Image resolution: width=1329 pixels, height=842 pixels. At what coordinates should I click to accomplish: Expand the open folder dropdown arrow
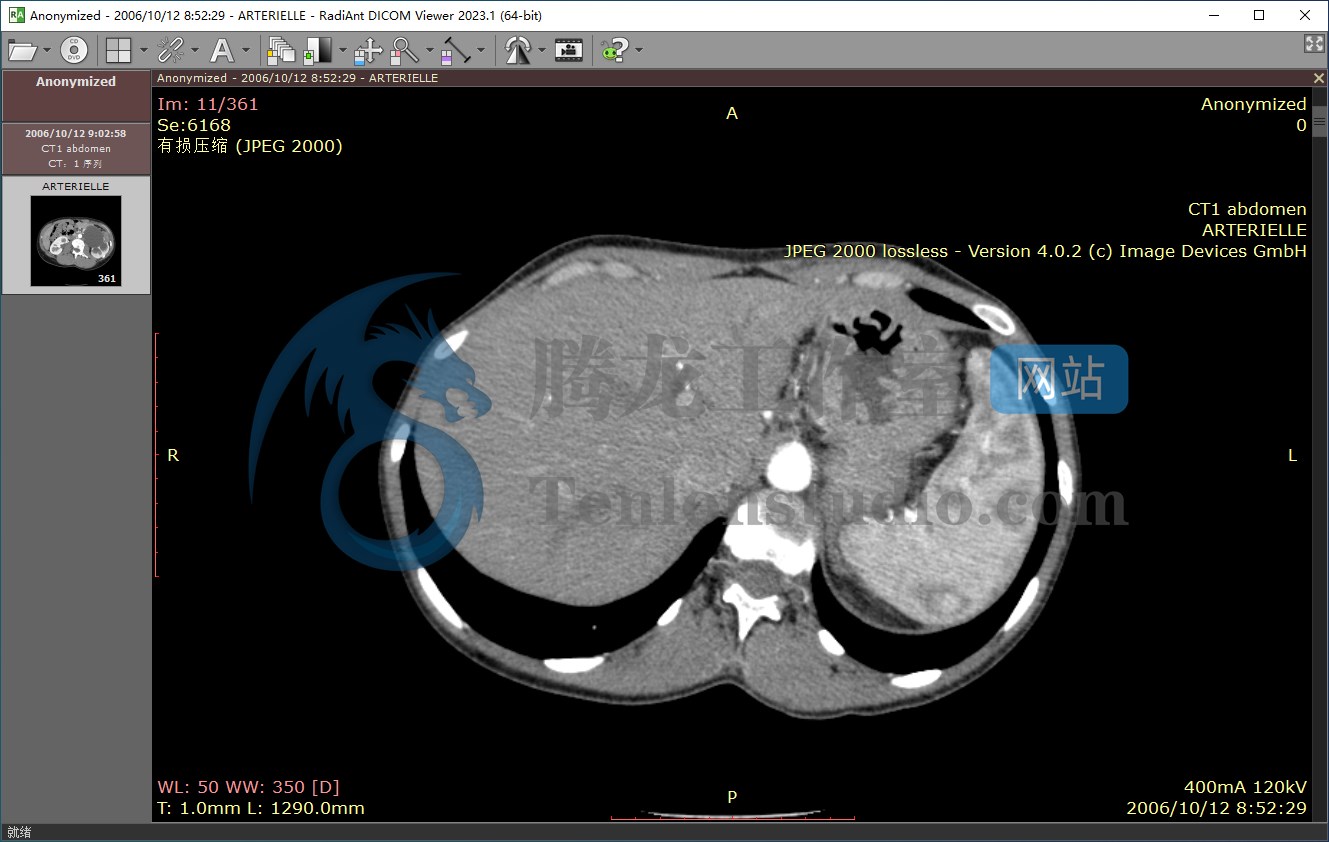[x=47, y=50]
